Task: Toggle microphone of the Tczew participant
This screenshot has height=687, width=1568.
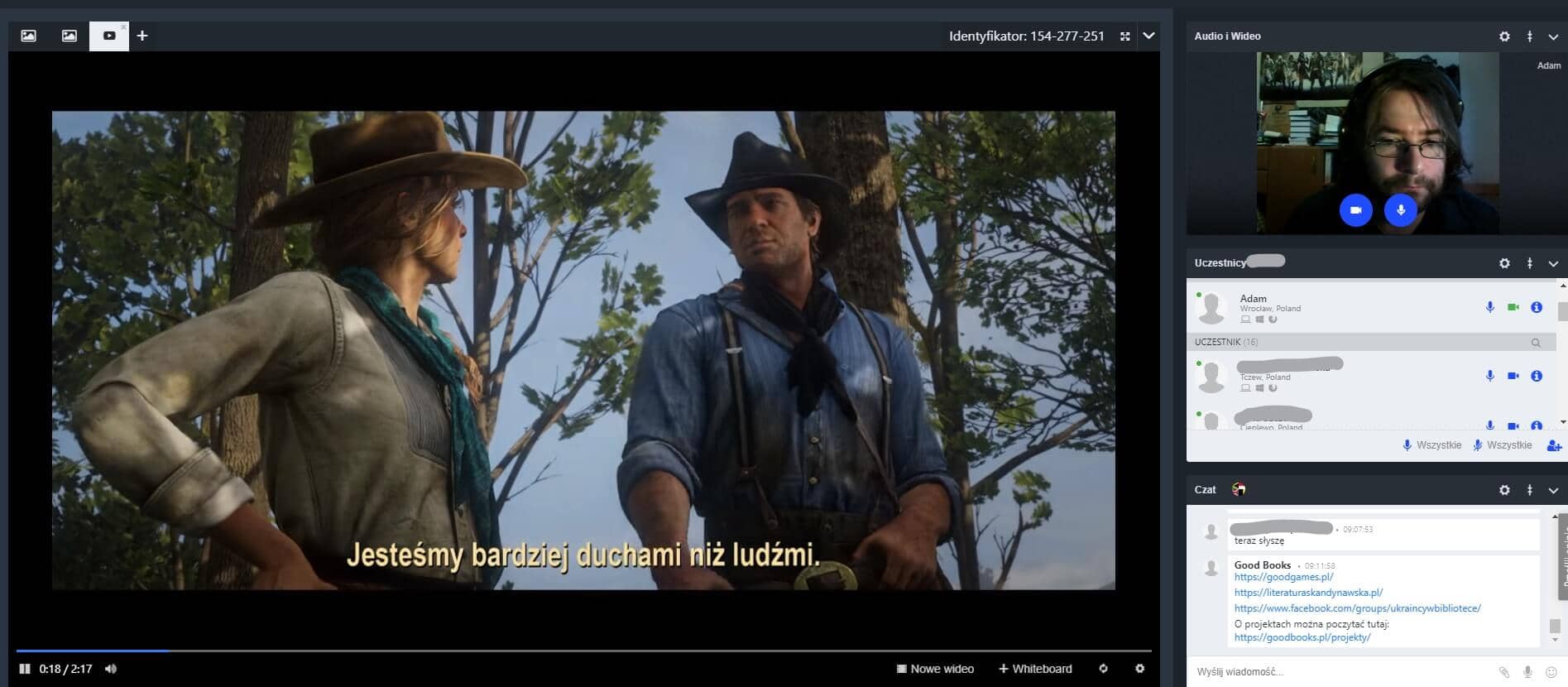Action: (1490, 376)
